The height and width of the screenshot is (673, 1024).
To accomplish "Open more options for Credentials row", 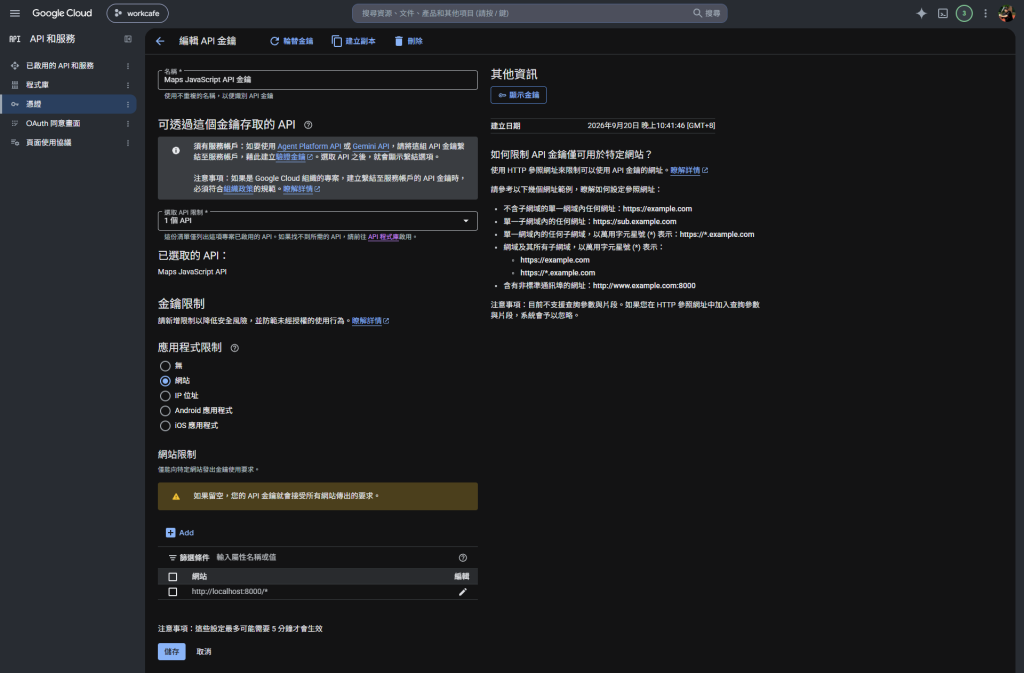I will coord(127,104).
